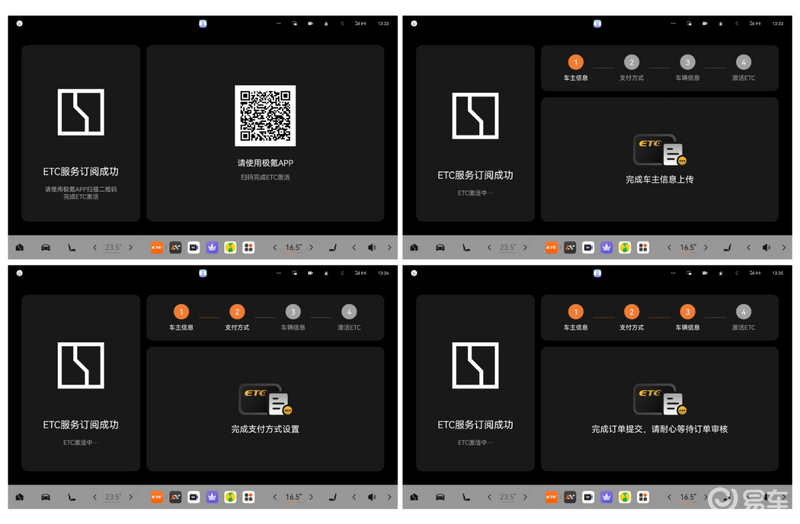
Task: Open vehicle settings car icon on QR code screen
Action: (x=45, y=247)
